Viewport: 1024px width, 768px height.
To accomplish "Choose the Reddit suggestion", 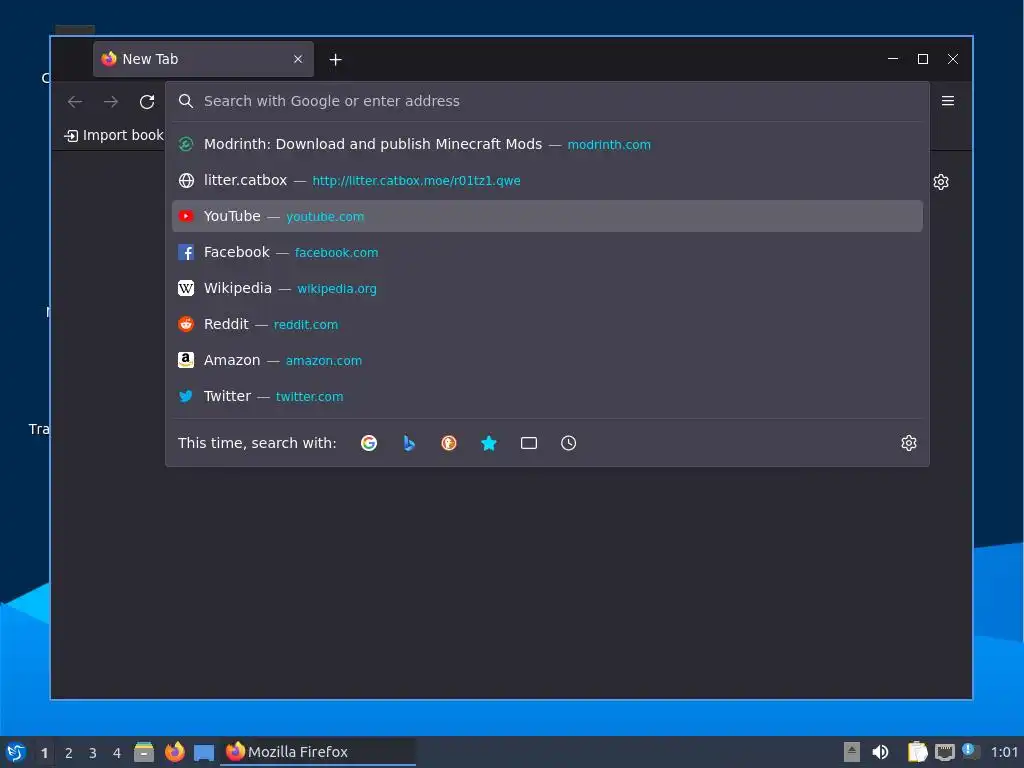I will (547, 324).
